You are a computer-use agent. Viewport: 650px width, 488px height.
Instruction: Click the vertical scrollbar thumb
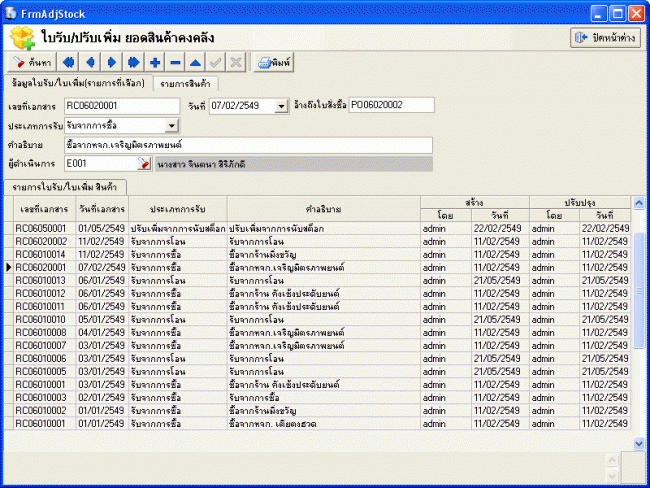click(x=639, y=290)
